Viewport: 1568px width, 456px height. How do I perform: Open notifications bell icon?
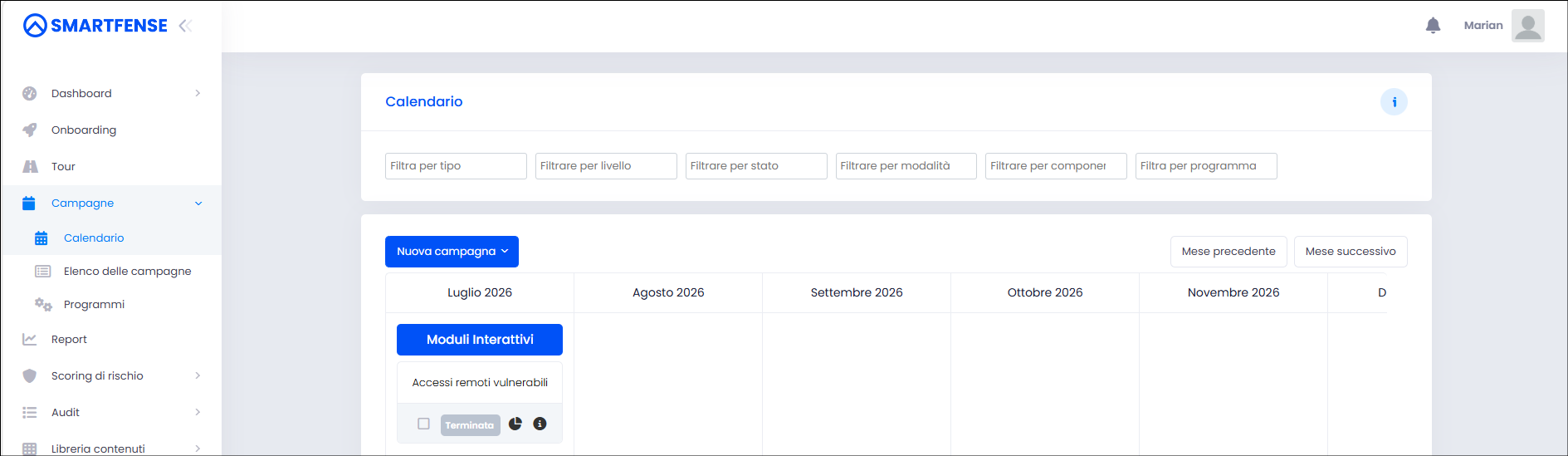pyautogui.click(x=1433, y=26)
